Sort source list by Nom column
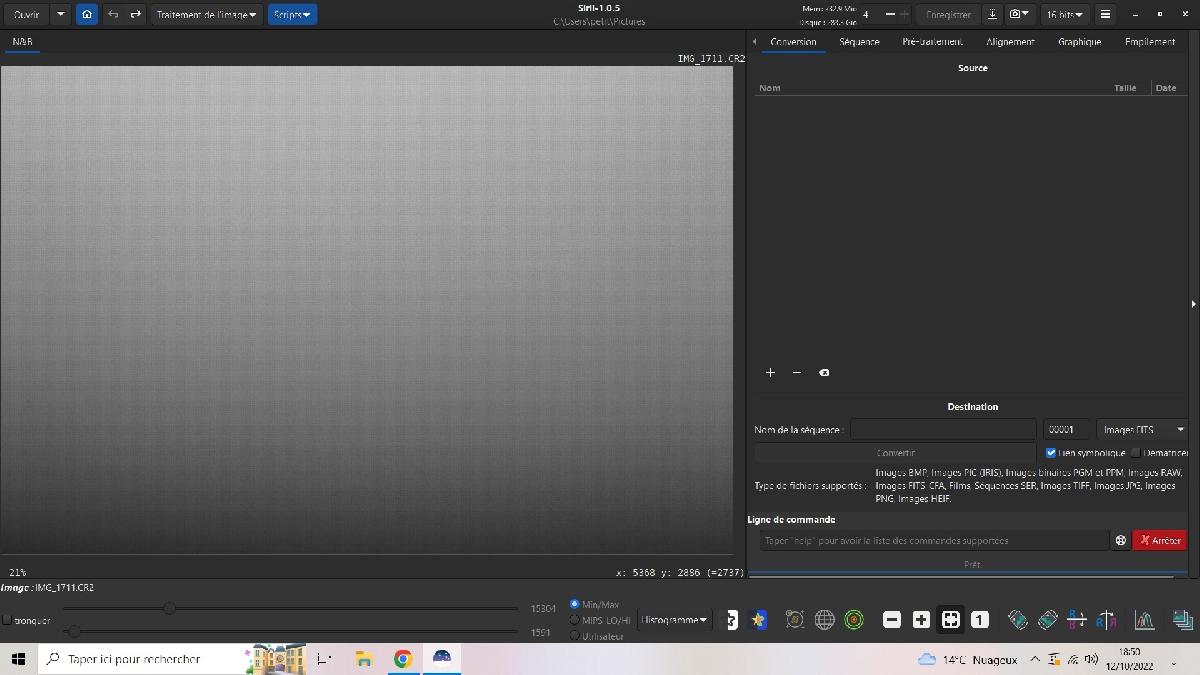Screen dimensions: 1200x675 coord(769,88)
